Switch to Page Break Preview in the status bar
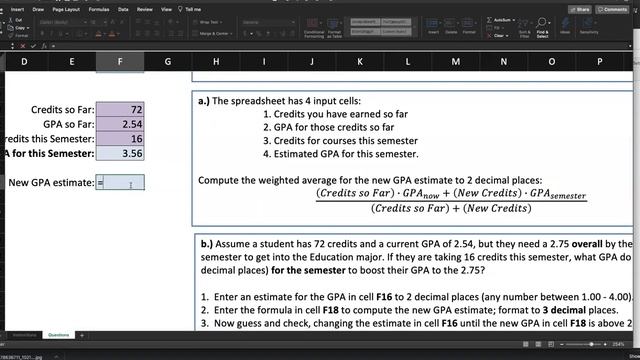The image size is (640, 360). point(551,344)
